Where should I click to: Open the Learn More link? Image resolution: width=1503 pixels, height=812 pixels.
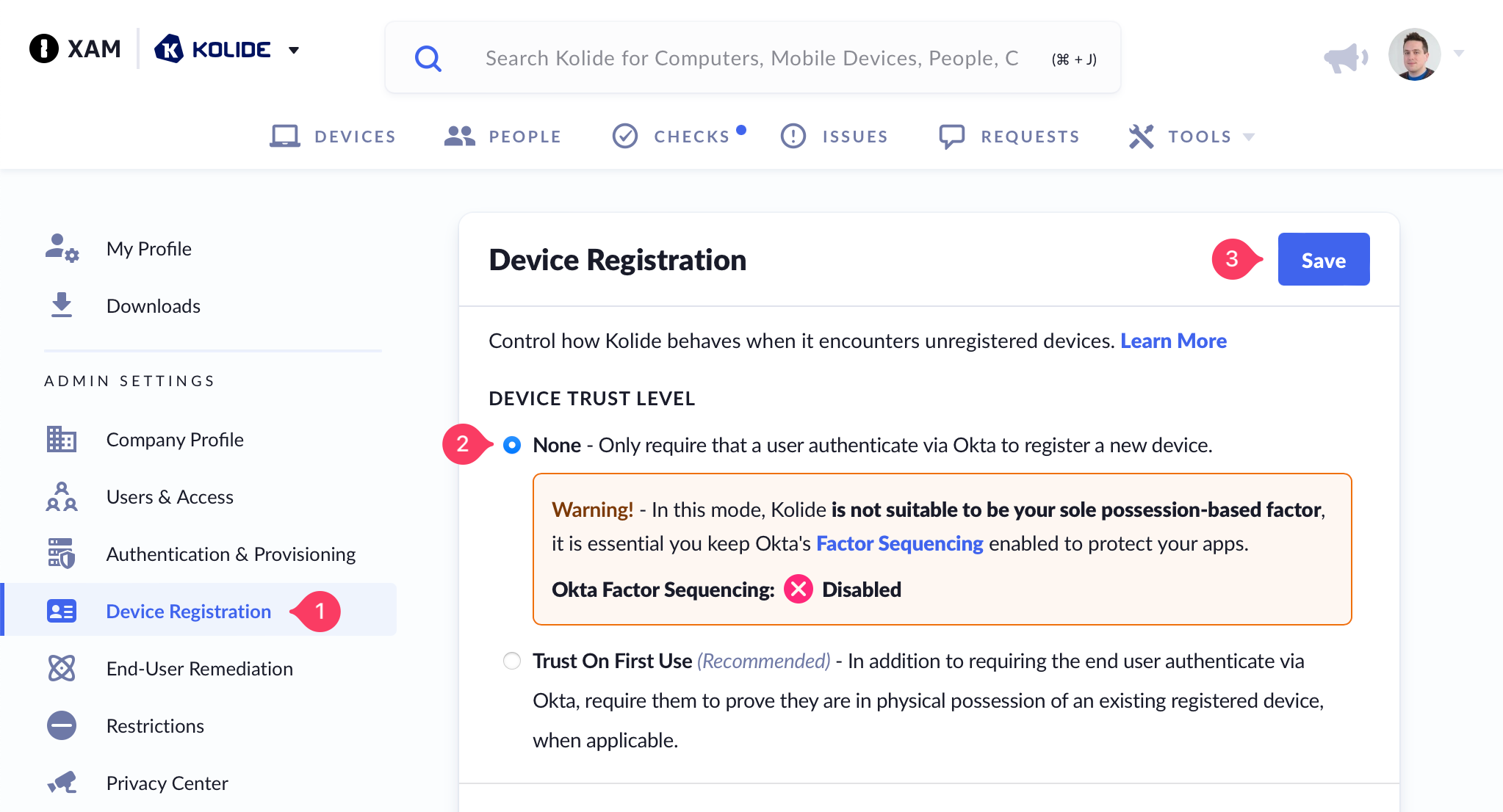point(1173,341)
